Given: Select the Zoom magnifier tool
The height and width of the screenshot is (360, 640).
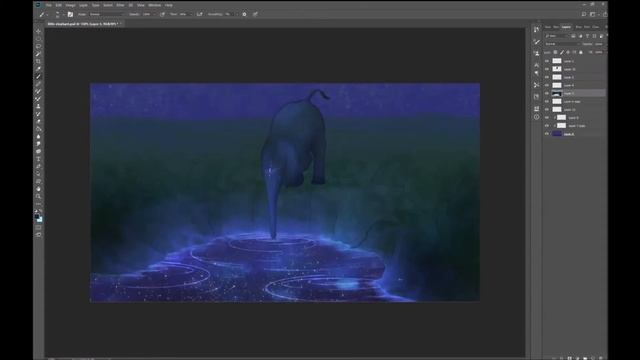Looking at the screenshot, I should tap(39, 196).
